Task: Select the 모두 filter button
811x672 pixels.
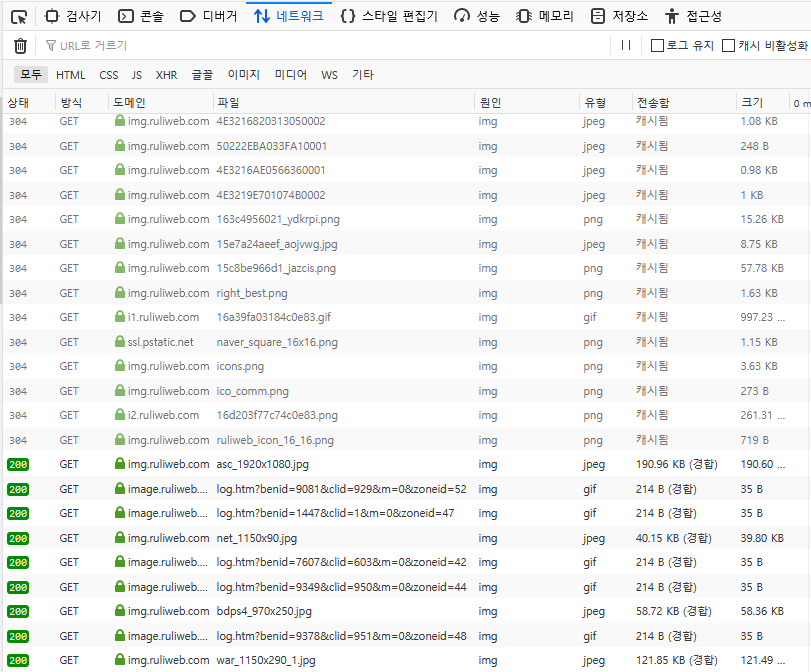Action: (31, 75)
